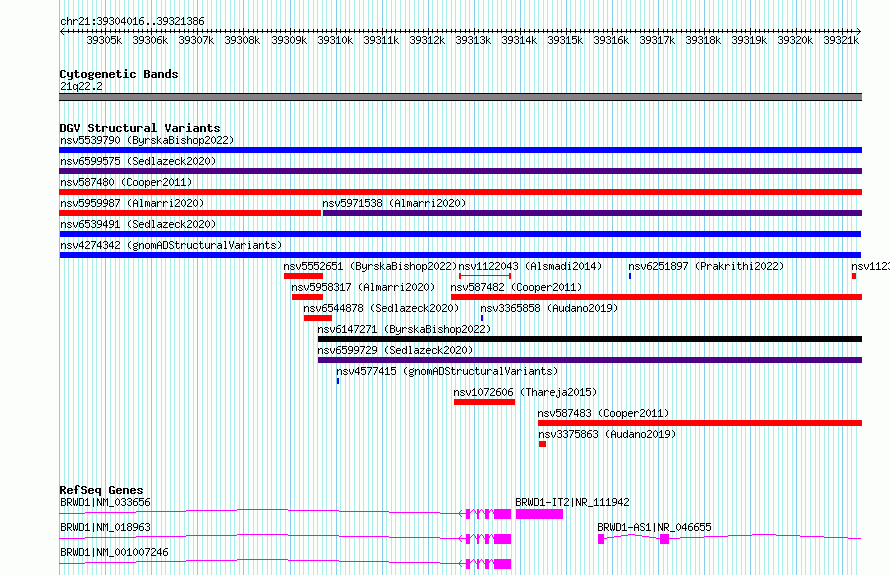Select BRWD1-IT2|NR_111942 label
The width and height of the screenshot is (890, 575).
coord(572,502)
